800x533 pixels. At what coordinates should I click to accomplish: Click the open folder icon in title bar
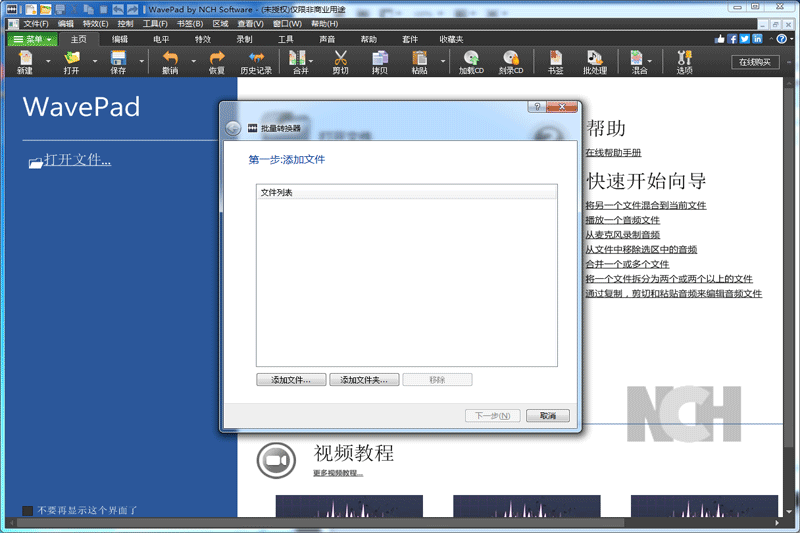tap(45, 9)
